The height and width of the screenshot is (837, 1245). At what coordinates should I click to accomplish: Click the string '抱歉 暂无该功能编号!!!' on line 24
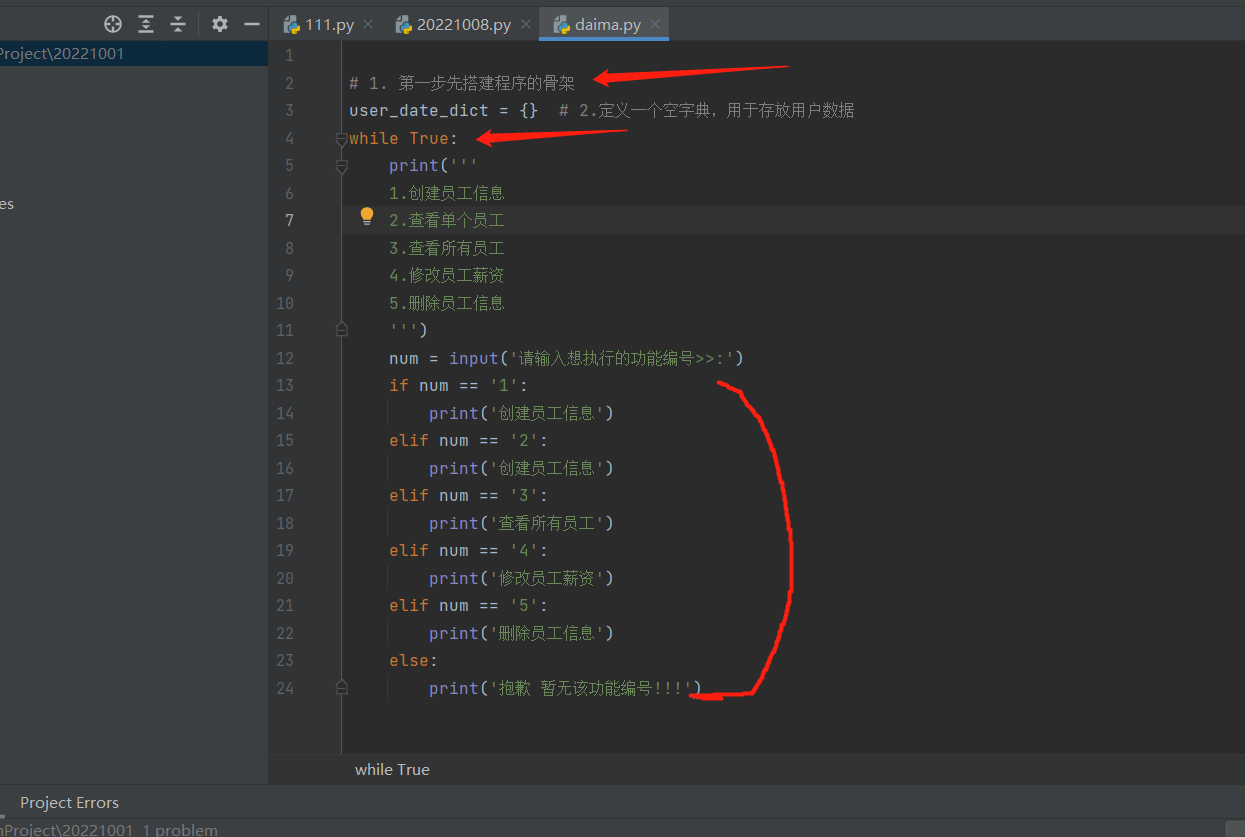click(x=591, y=688)
